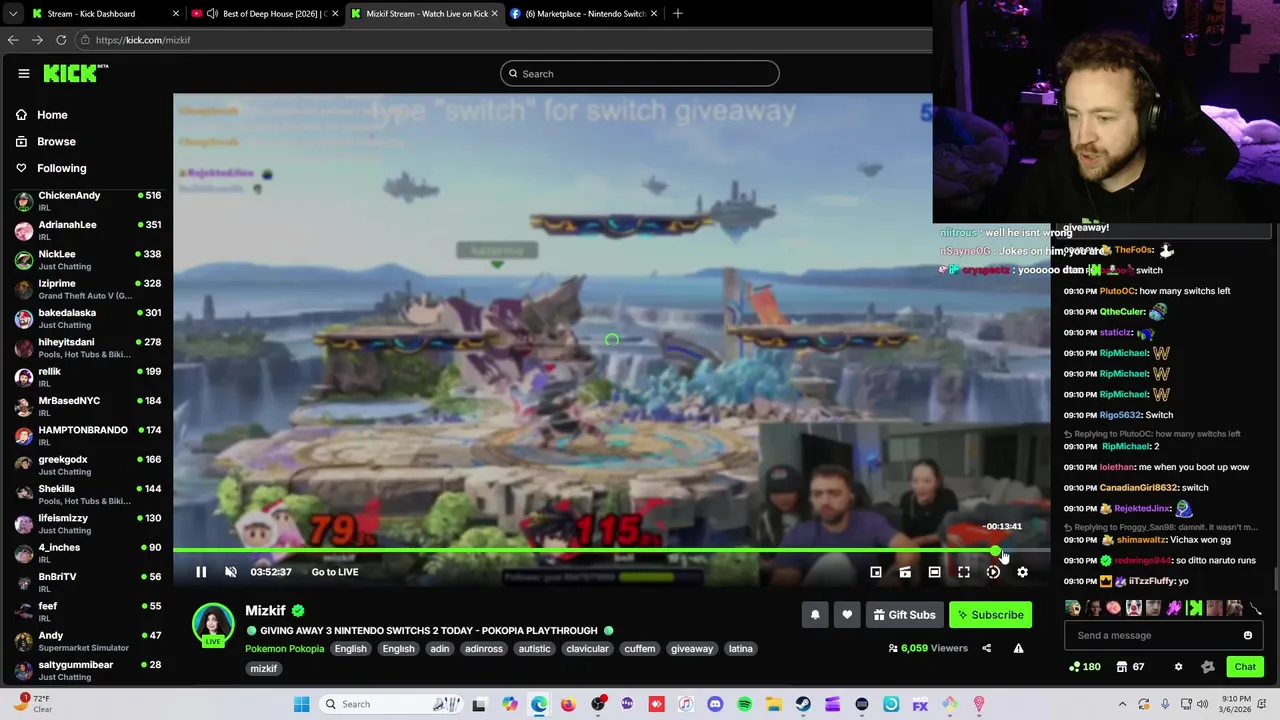Click the first emote in quick emote row
The image size is (1280, 720).
point(1073,608)
